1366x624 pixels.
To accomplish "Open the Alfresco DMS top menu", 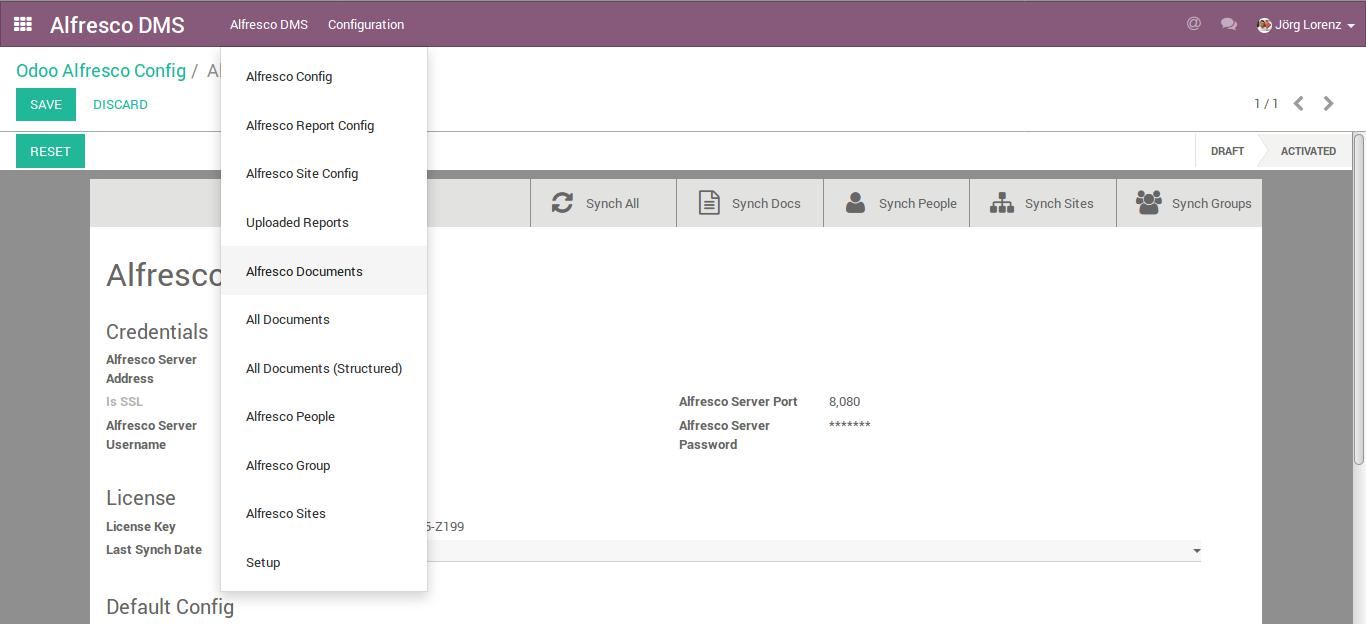I will pyautogui.click(x=269, y=24).
